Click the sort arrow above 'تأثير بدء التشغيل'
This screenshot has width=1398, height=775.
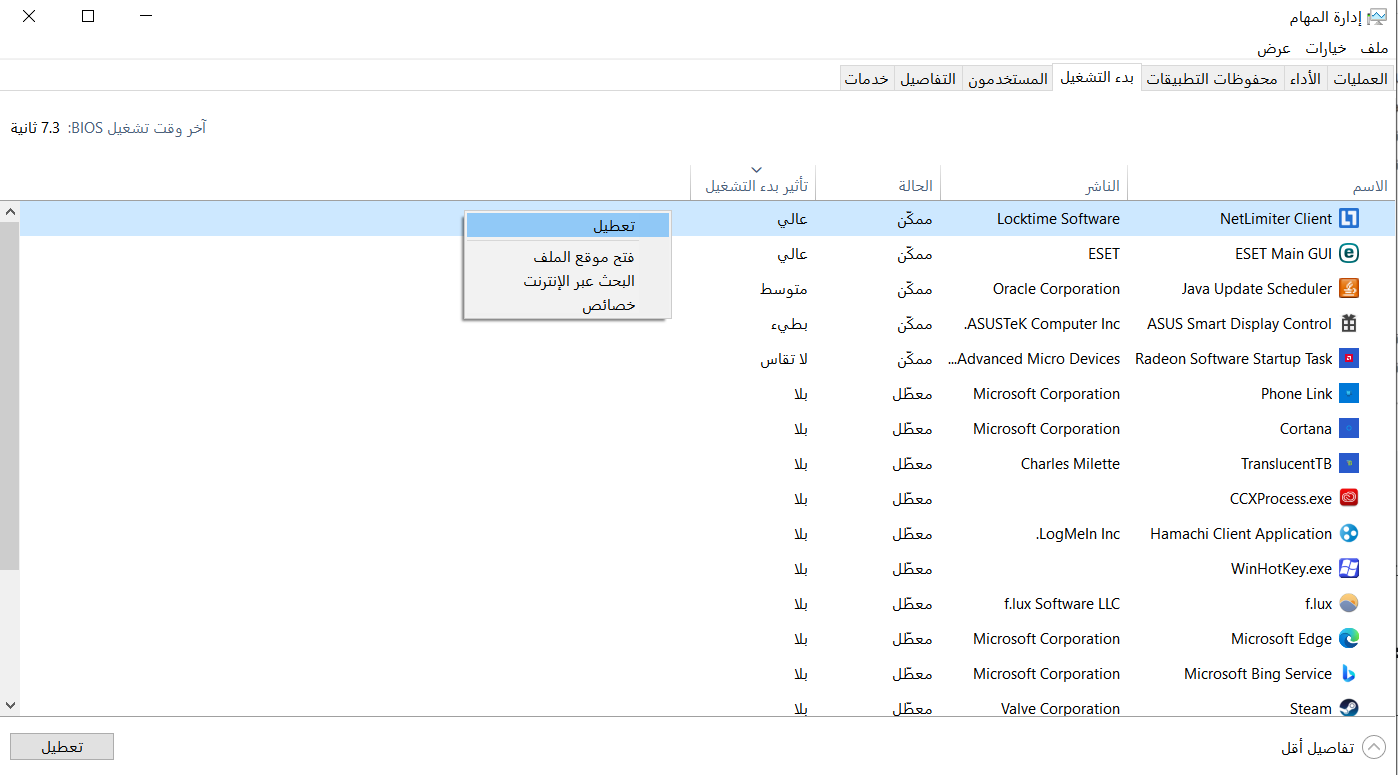(x=757, y=170)
